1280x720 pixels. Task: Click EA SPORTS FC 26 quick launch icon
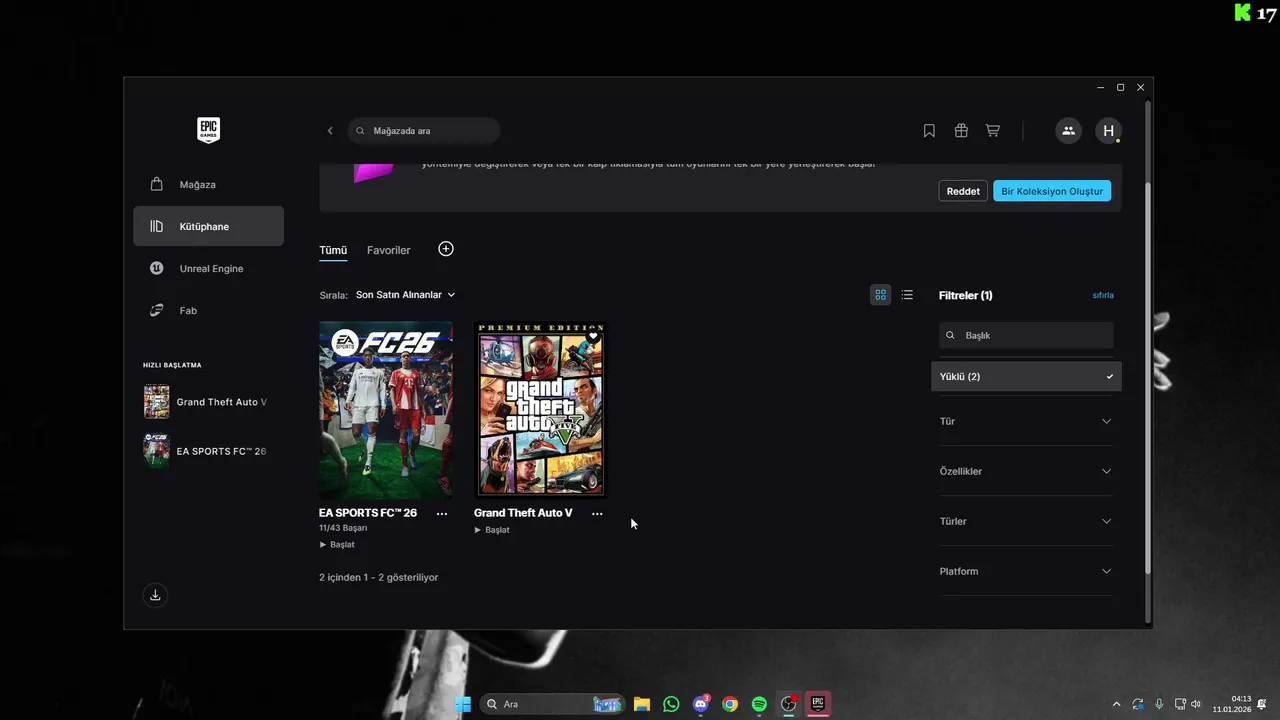157,451
